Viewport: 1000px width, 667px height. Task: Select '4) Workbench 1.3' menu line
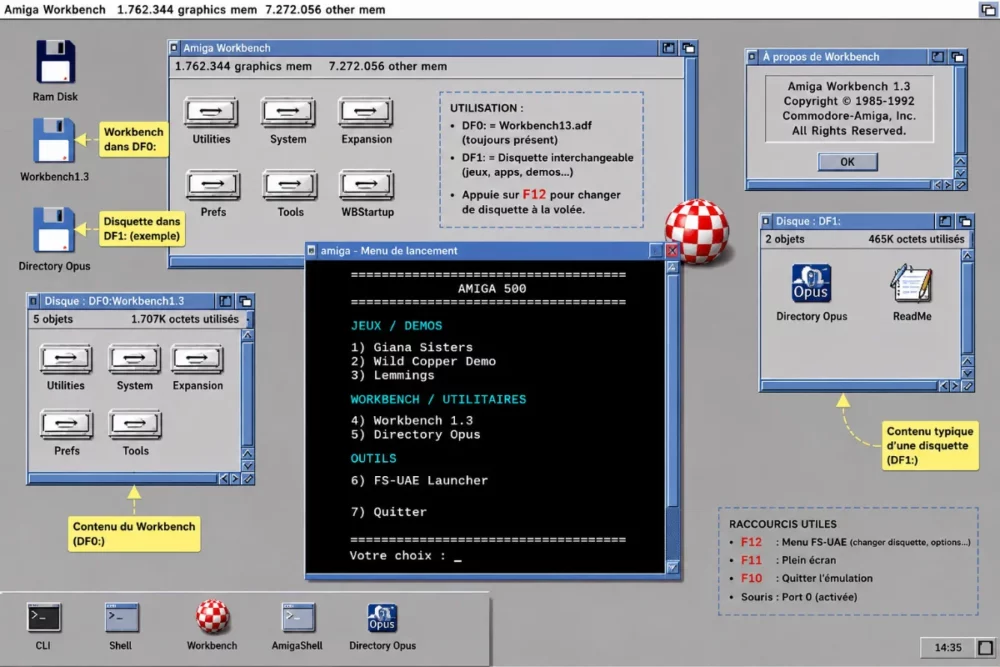click(x=411, y=420)
